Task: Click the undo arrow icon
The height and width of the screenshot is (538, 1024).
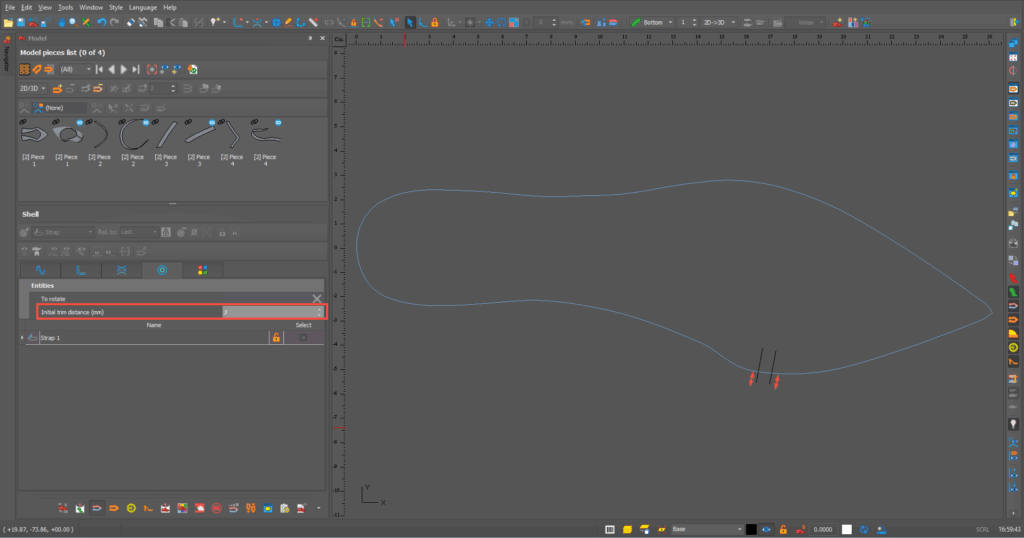Action: (101, 22)
